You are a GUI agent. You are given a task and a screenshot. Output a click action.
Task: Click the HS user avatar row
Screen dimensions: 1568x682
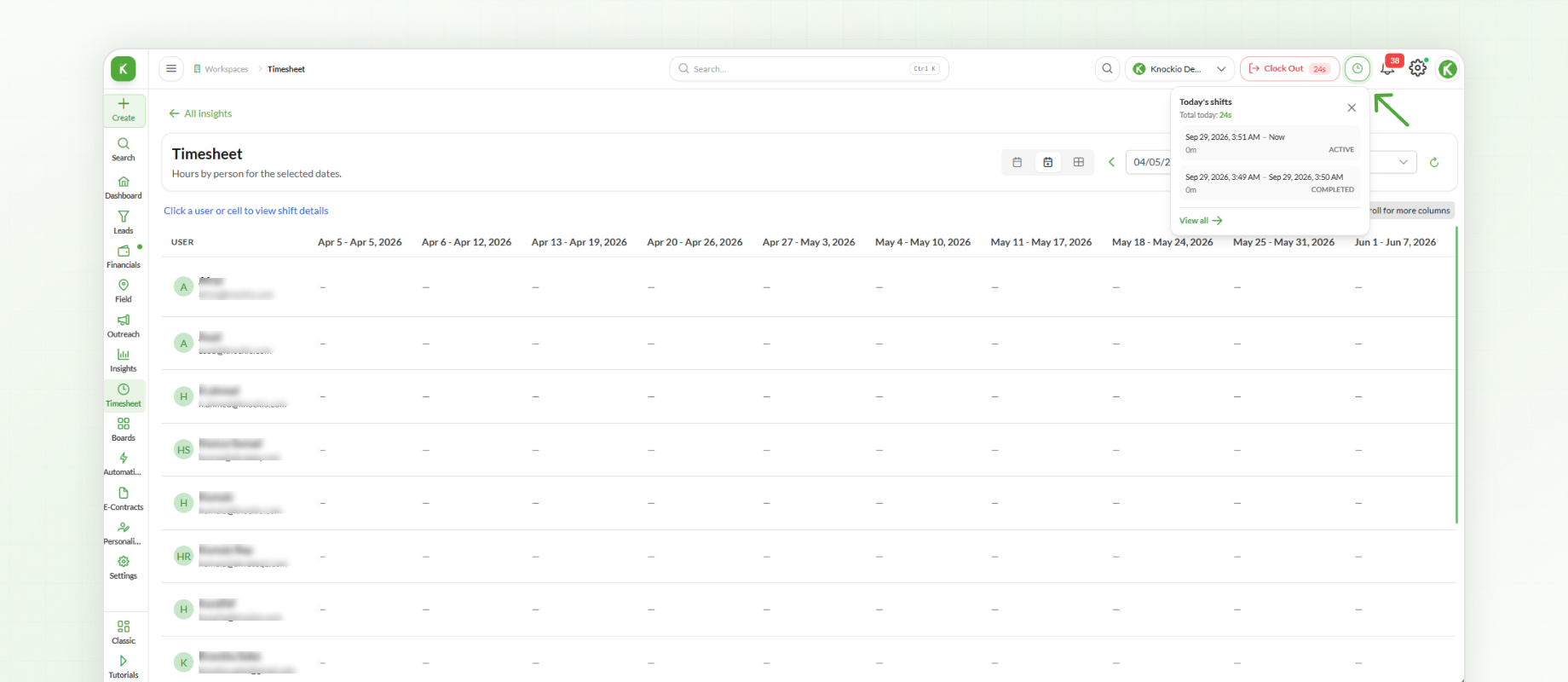point(183,450)
